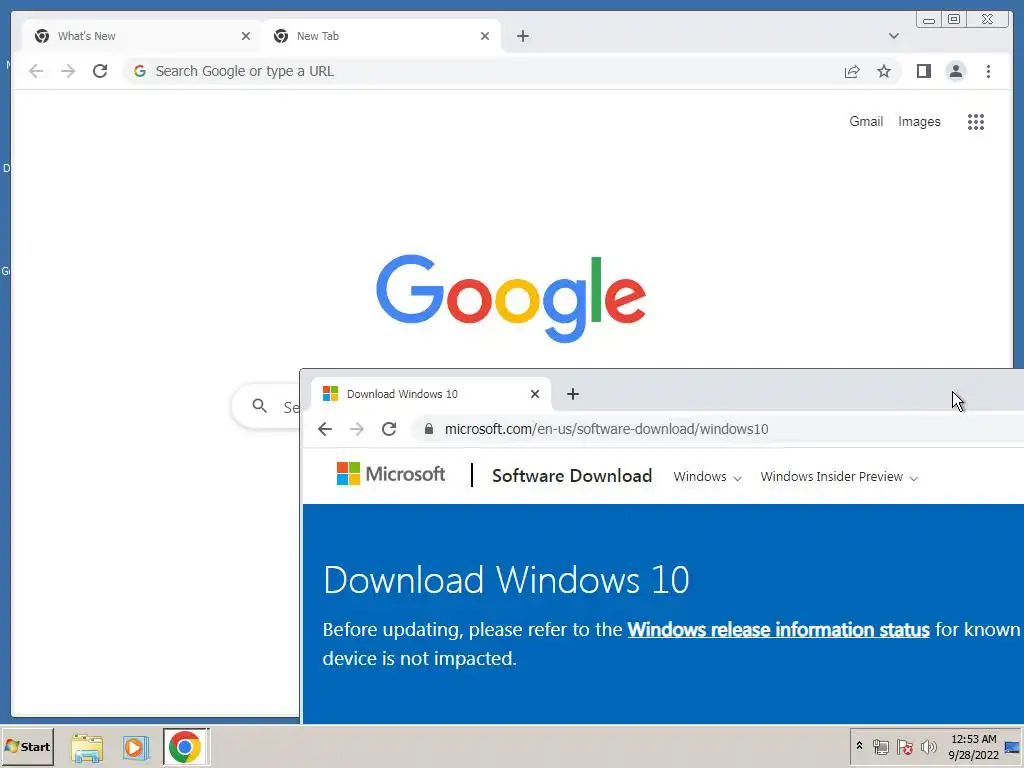Click the Google search box magnifier
1024x768 pixels.
point(259,406)
